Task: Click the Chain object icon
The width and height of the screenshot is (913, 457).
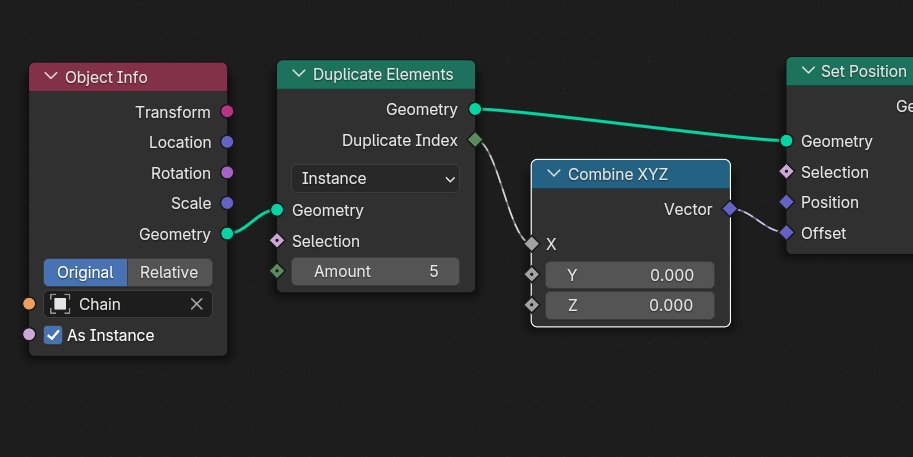Action: (60, 304)
